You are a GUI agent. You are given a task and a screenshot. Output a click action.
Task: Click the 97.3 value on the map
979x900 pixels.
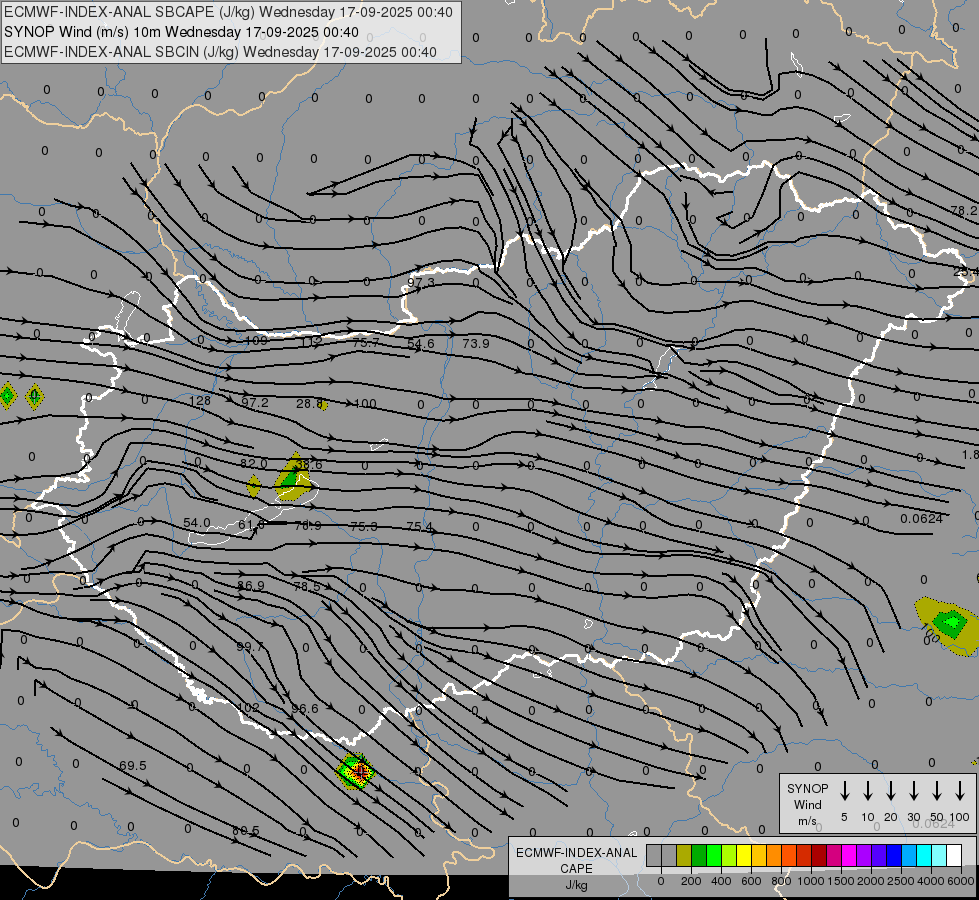421,283
